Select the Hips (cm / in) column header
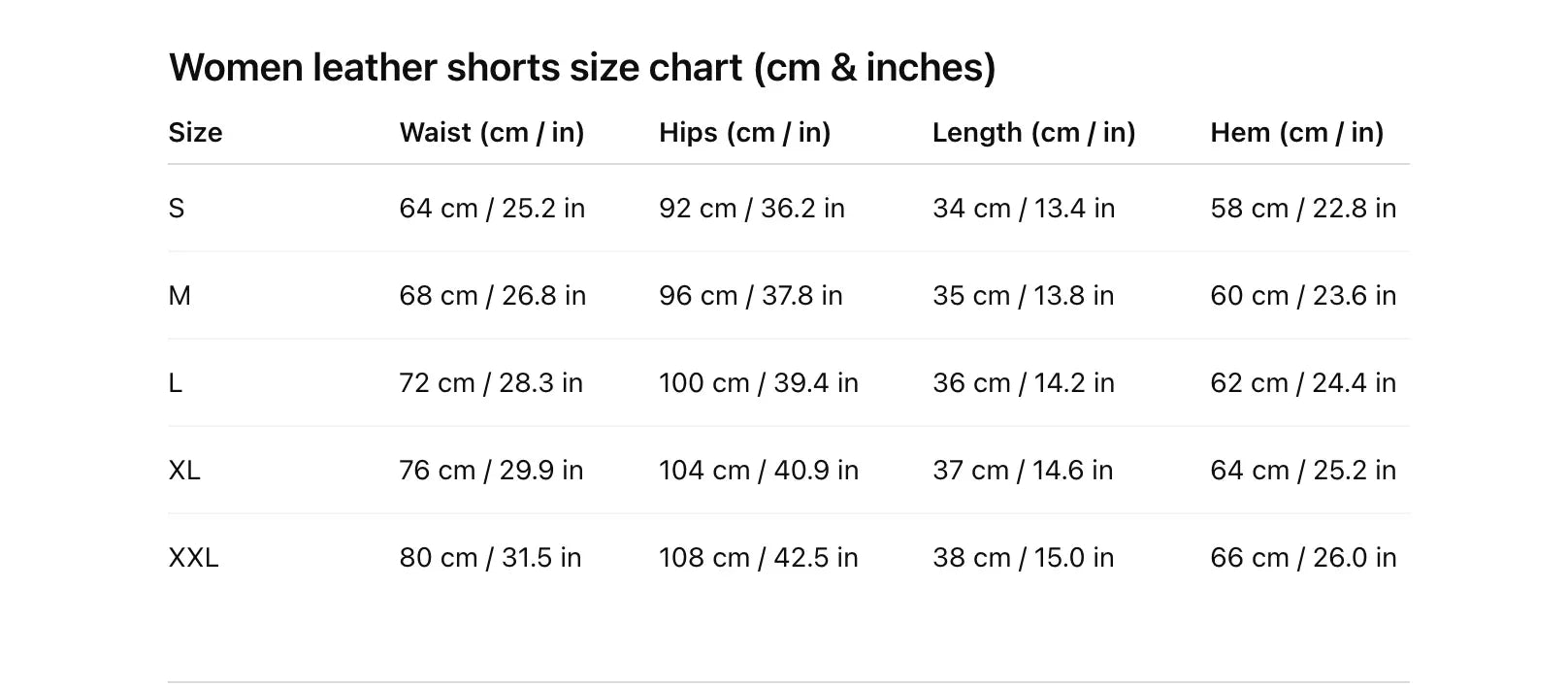Screen dimensions: 1568x687 (744, 133)
